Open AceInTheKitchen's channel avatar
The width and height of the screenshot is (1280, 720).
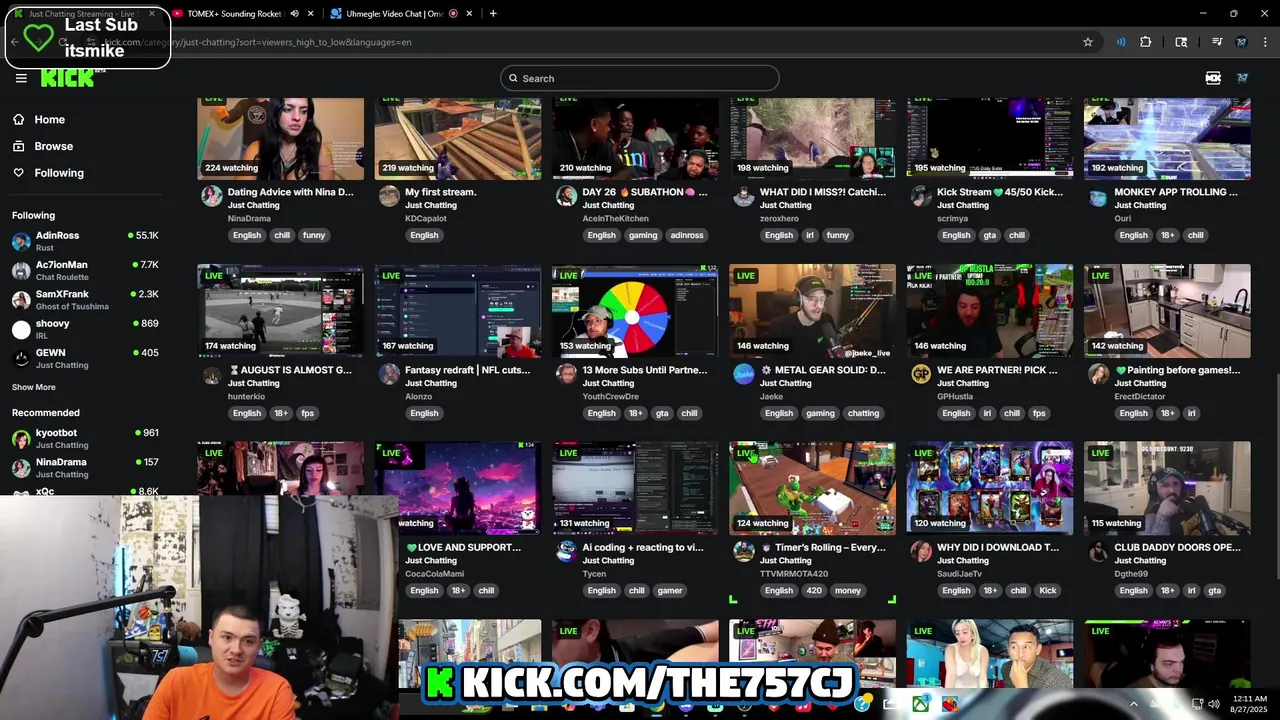point(567,196)
